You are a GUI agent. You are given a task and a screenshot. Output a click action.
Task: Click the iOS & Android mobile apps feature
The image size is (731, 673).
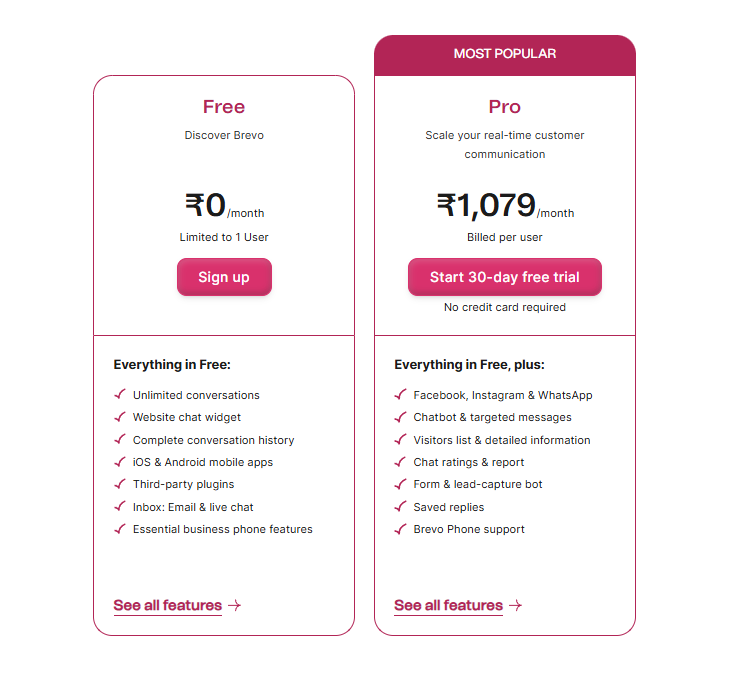[x=203, y=462]
